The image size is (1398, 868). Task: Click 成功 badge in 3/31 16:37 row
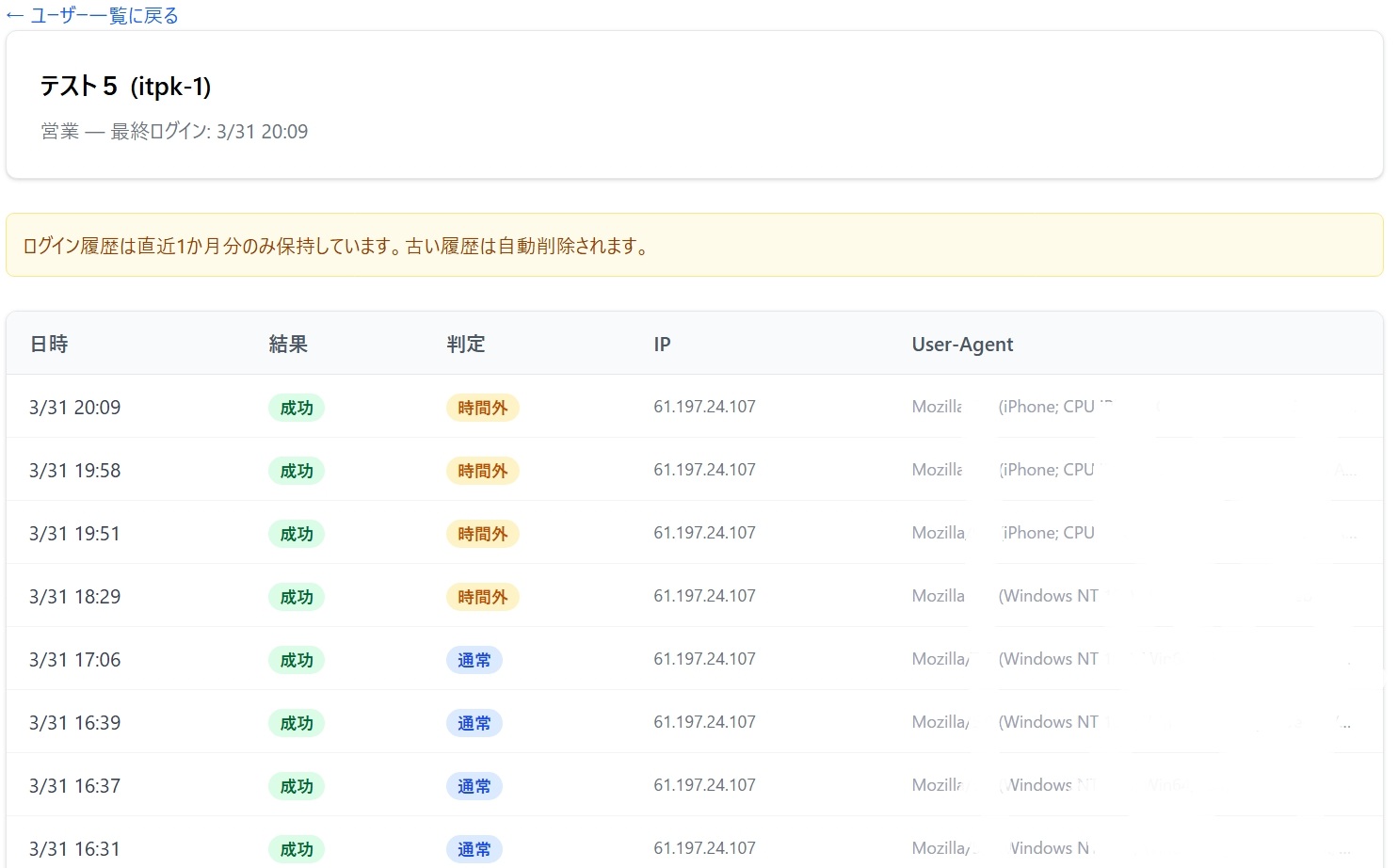pos(297,786)
